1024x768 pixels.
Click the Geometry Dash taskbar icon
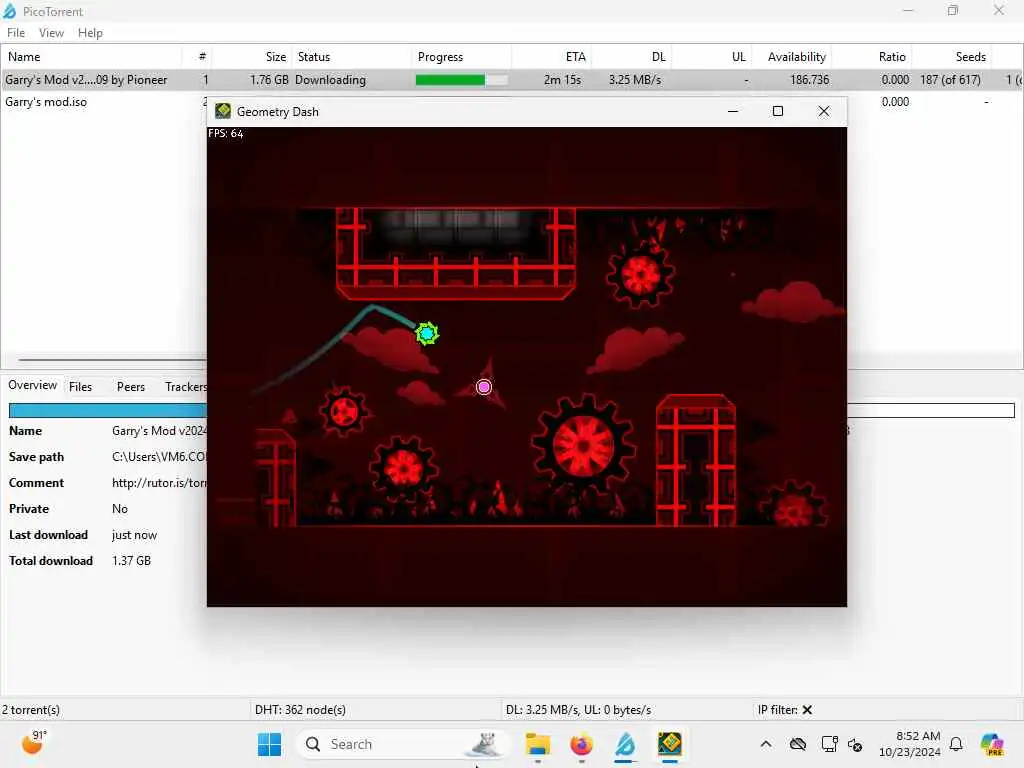(669, 744)
